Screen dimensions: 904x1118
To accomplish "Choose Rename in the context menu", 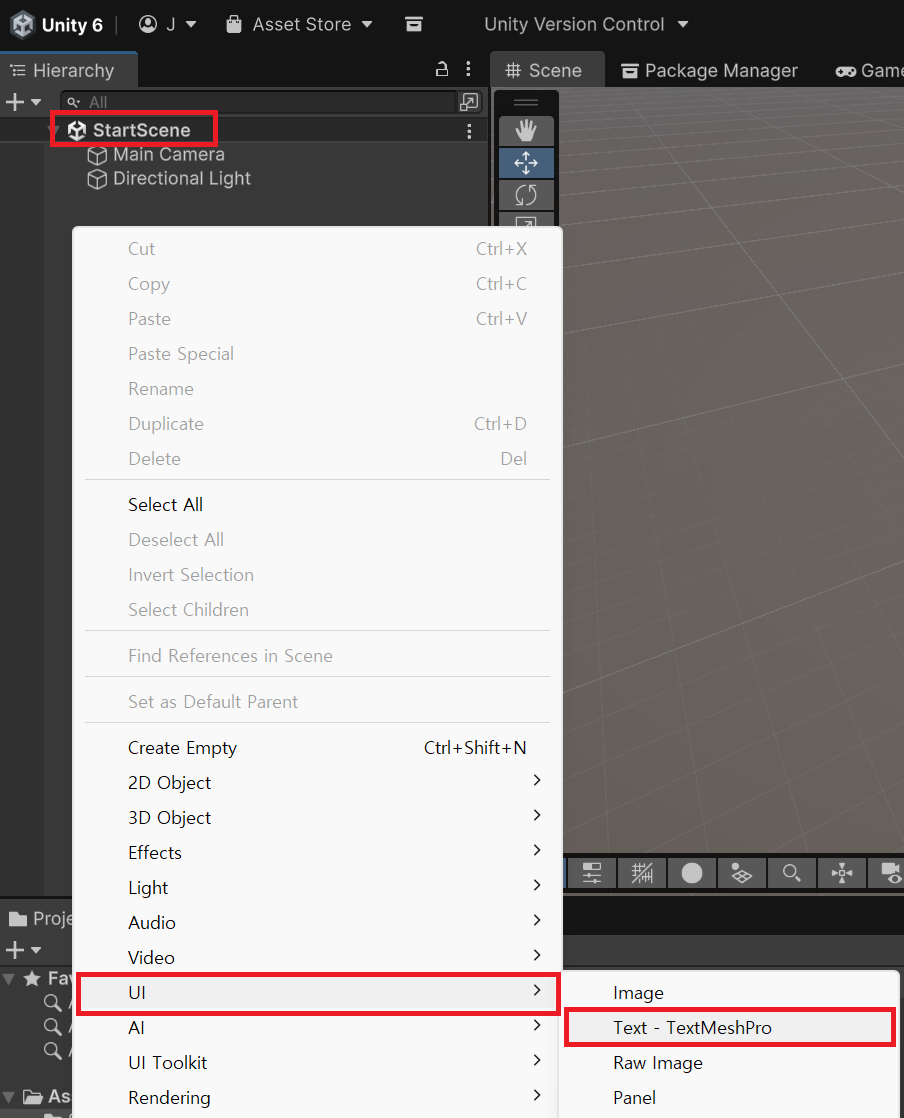I will 317,389.
